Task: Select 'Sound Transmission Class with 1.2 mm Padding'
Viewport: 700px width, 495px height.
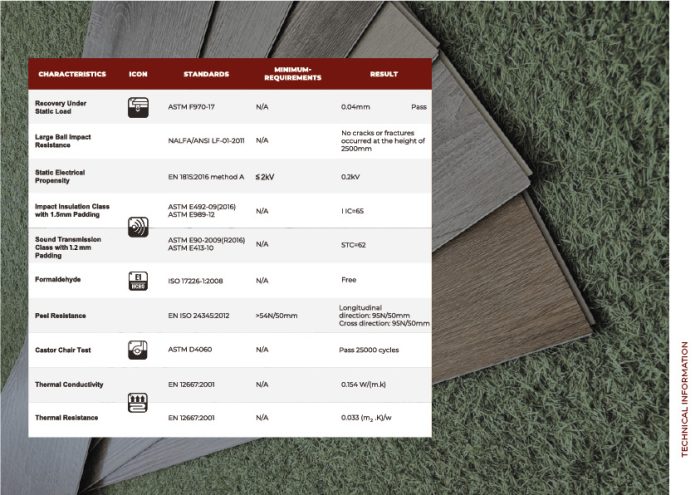Action: tap(68, 247)
